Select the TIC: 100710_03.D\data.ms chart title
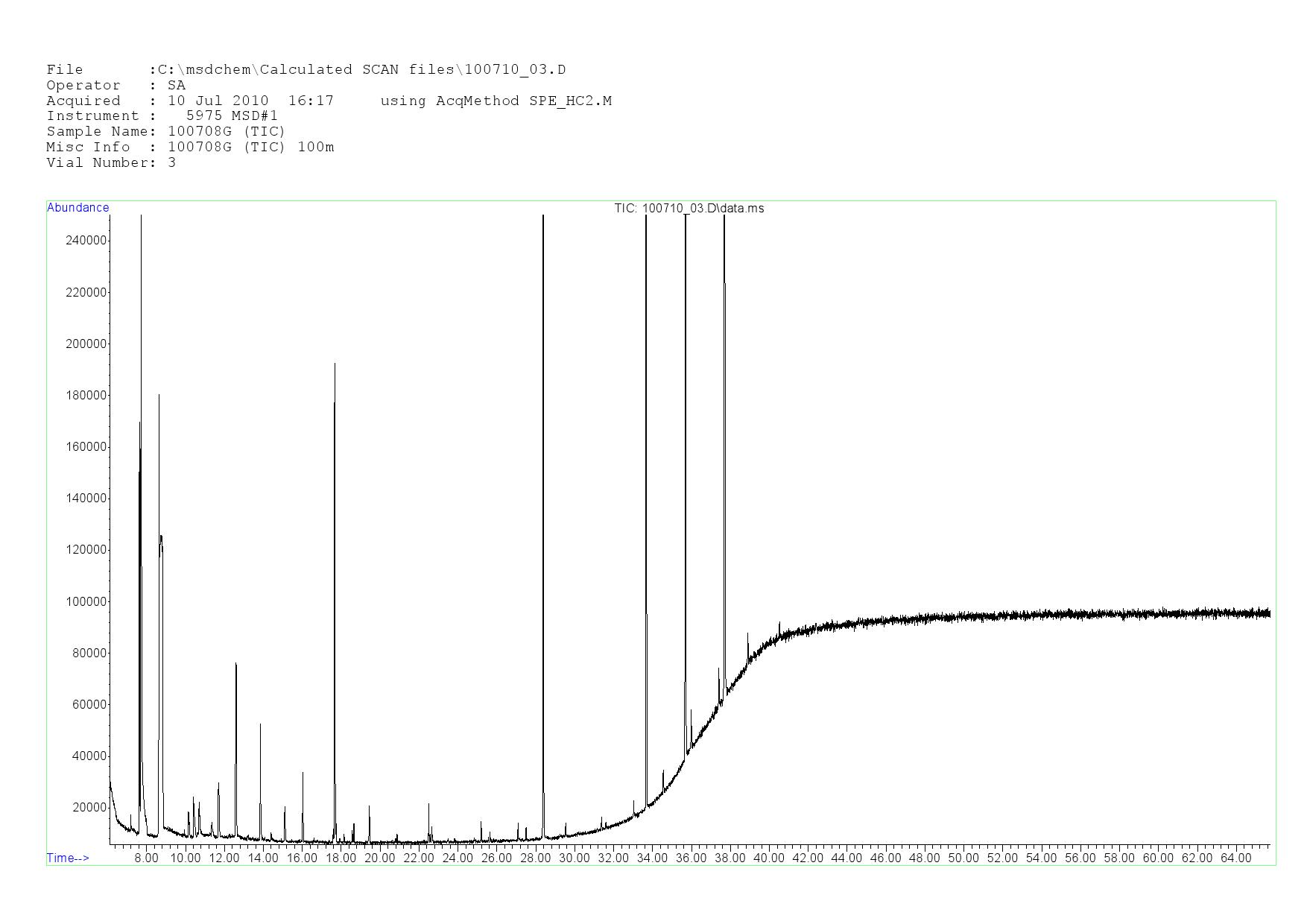Screen dimensions: 1307x924 click(x=689, y=209)
